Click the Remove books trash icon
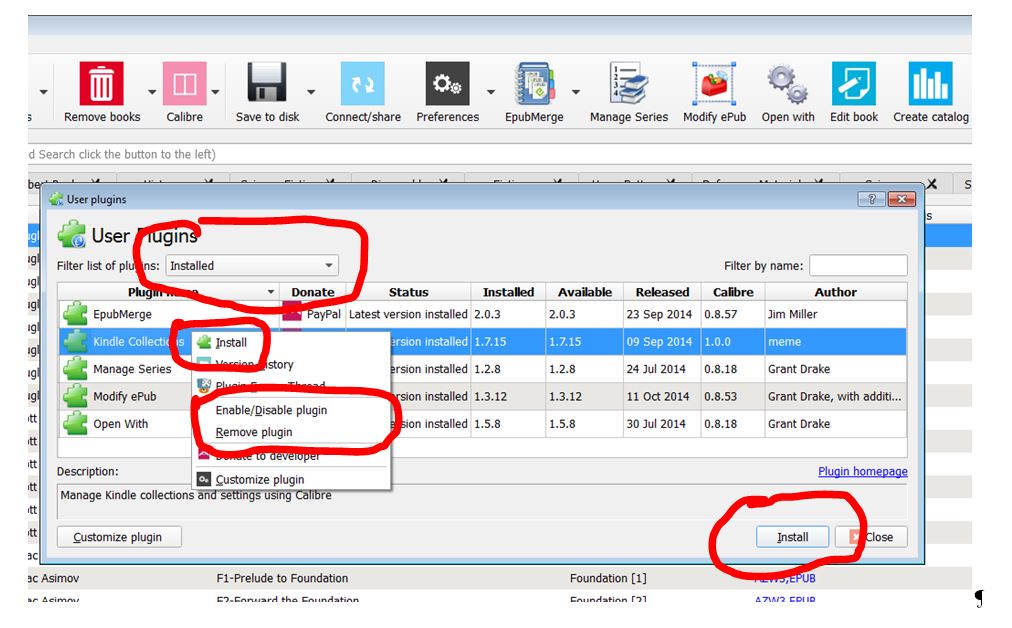 click(101, 83)
